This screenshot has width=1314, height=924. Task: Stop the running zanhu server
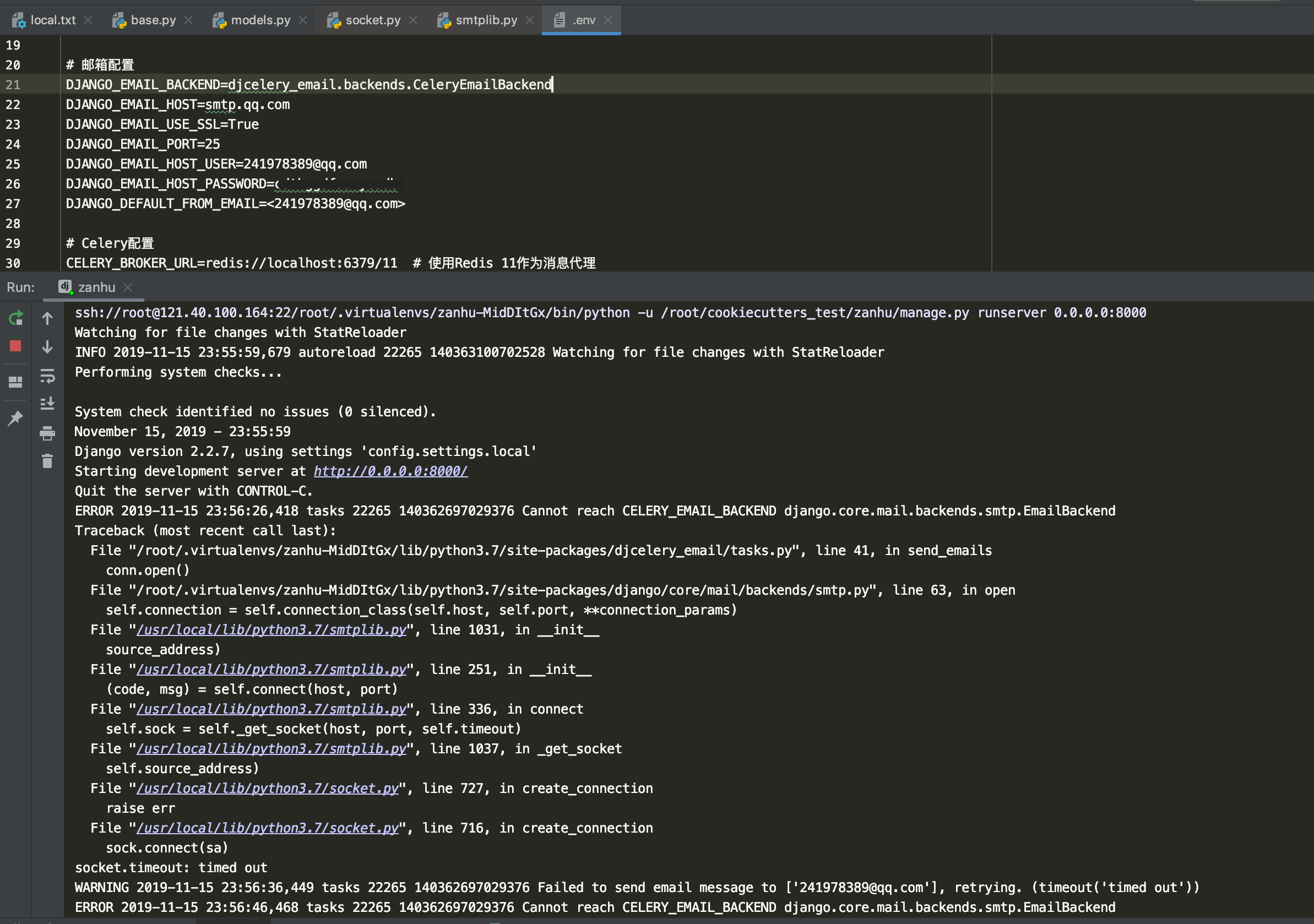(15, 346)
